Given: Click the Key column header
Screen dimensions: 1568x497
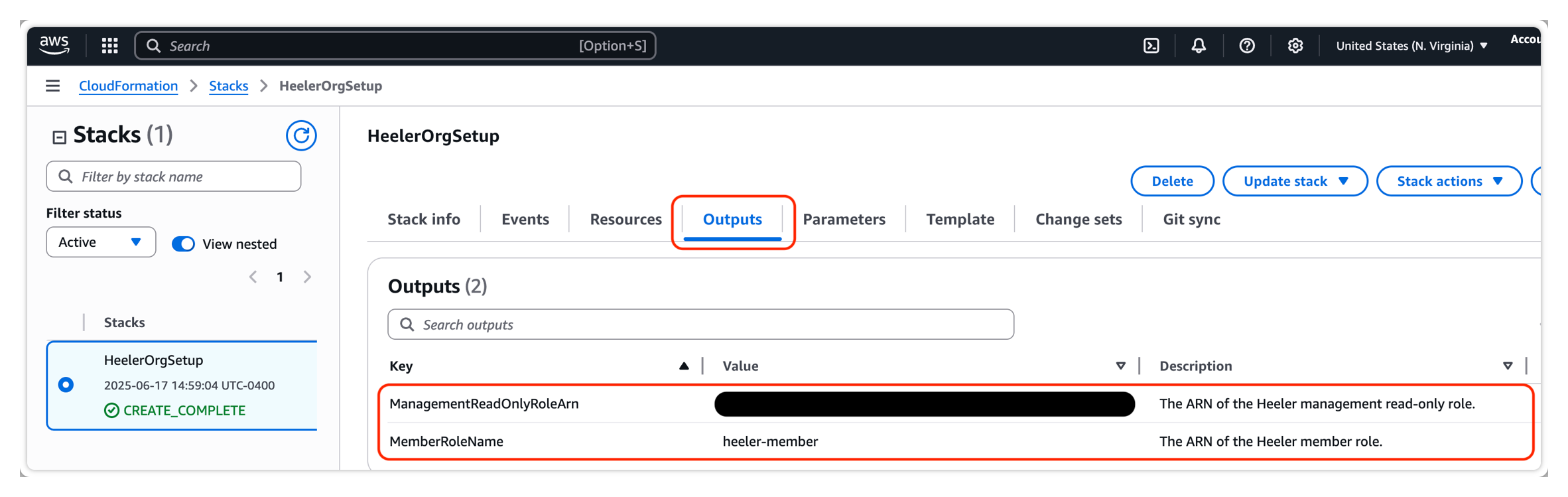Looking at the screenshot, I should 401,366.
